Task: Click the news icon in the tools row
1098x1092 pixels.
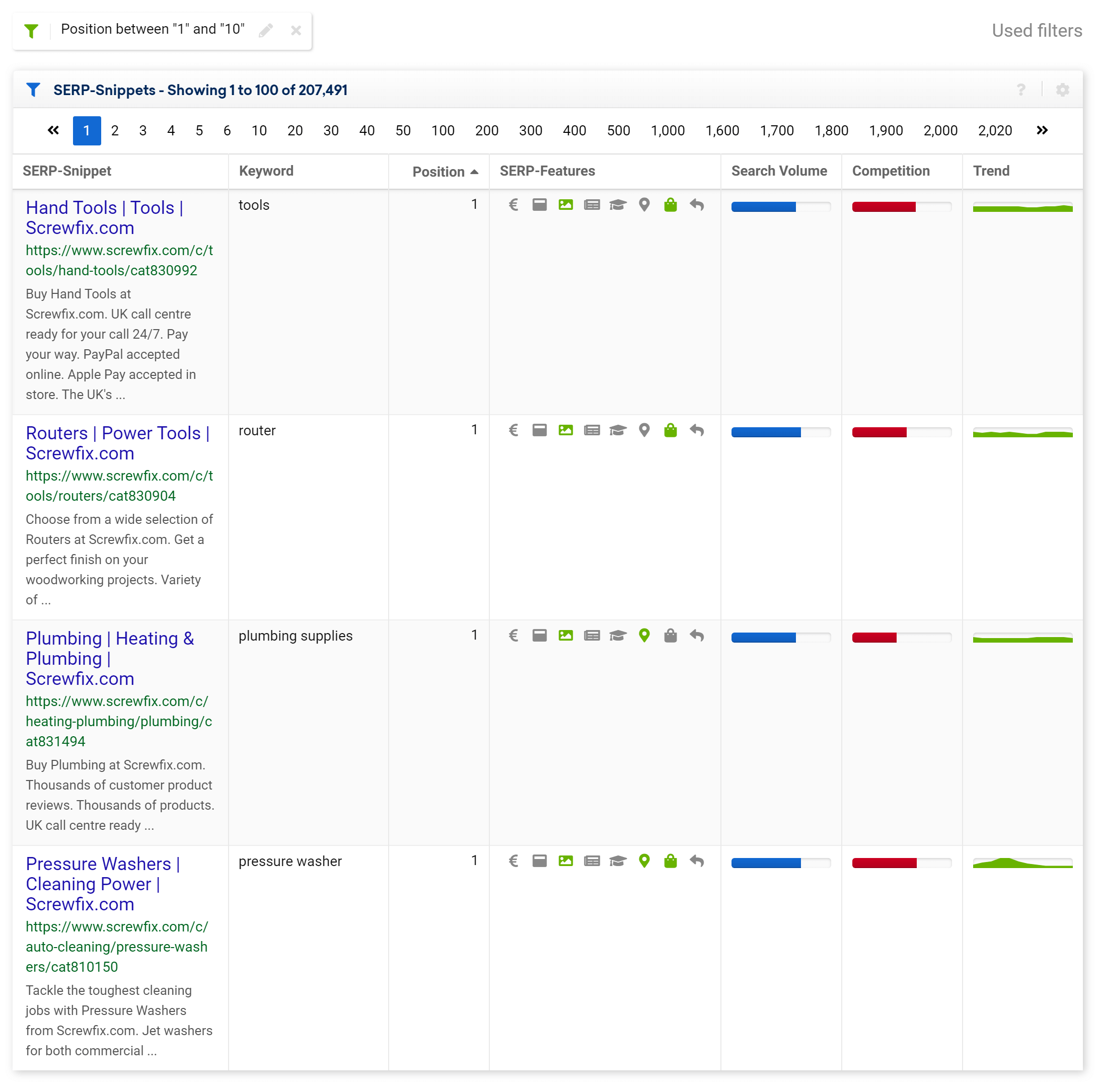Action: [x=592, y=205]
